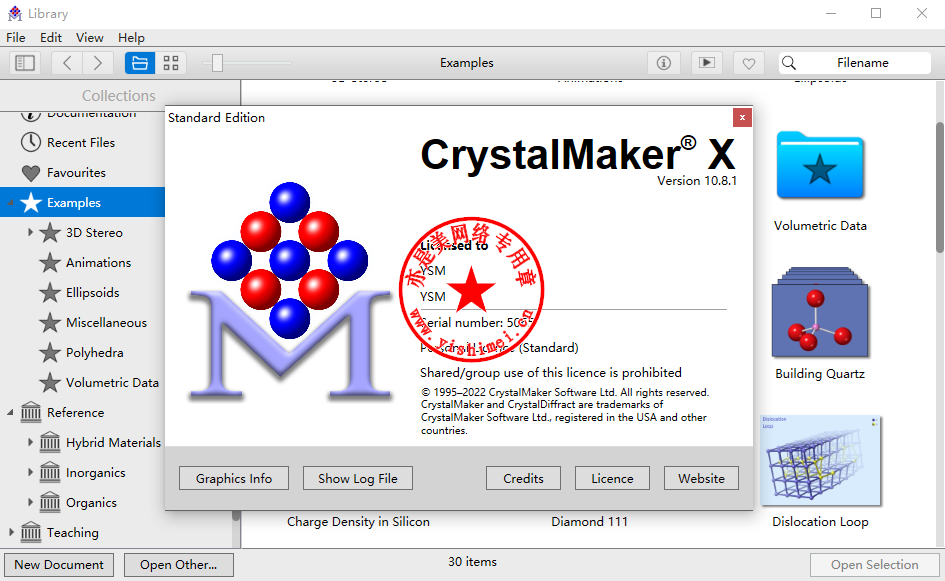The width and height of the screenshot is (945, 581).
Task: Click the Open Selection button
Action: point(874,565)
